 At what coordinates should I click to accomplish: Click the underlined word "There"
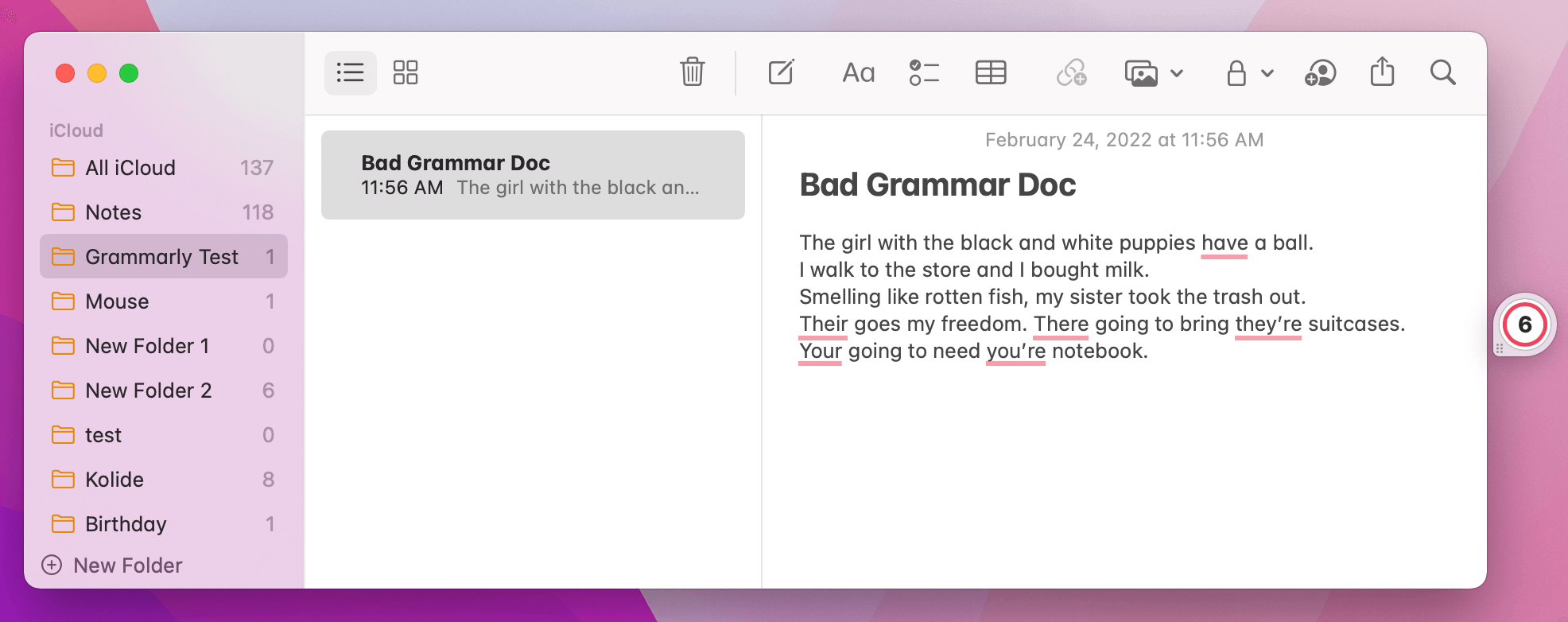tap(1061, 324)
